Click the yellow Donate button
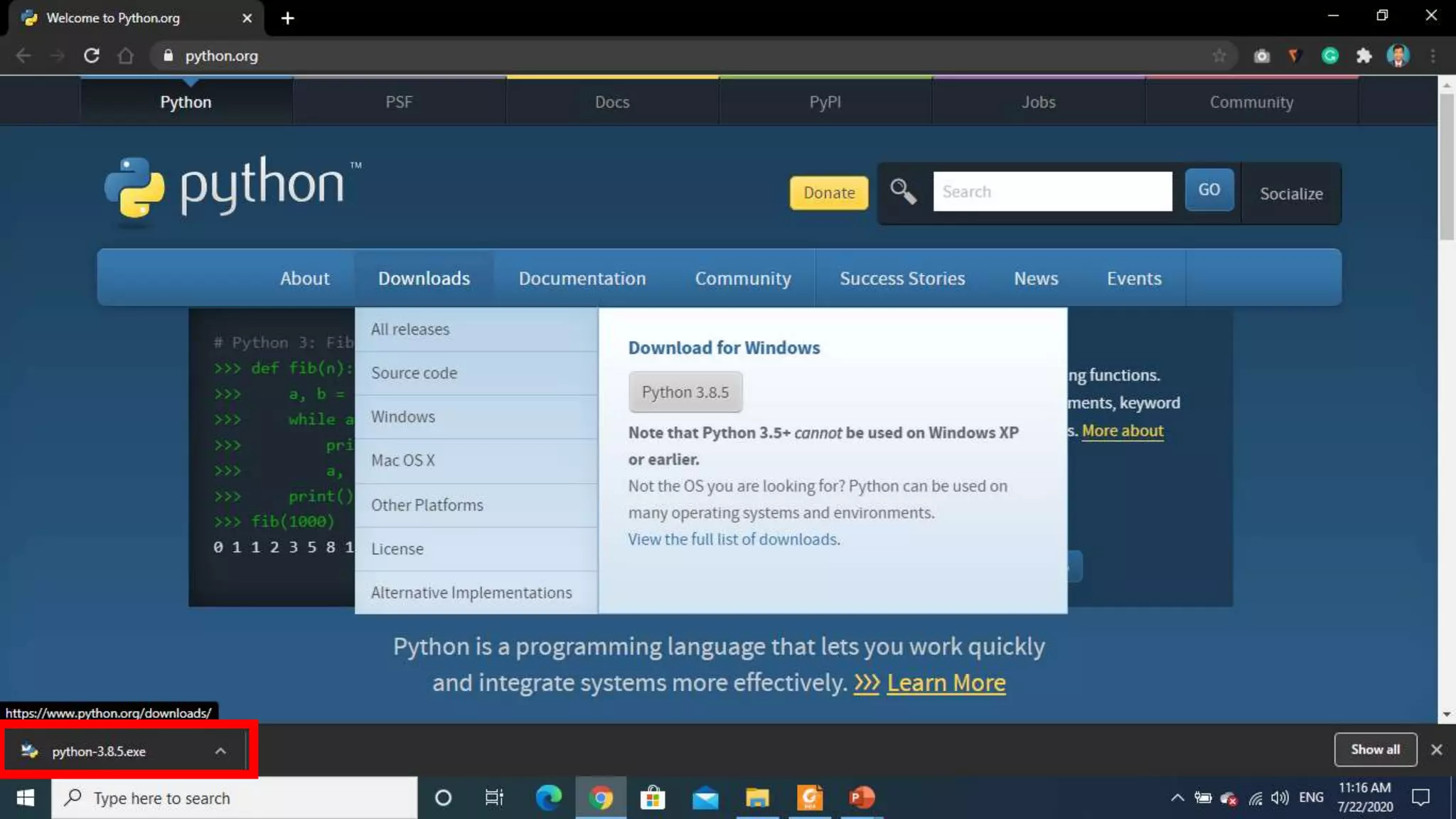Screen dimensions: 1456x819 [828, 193]
